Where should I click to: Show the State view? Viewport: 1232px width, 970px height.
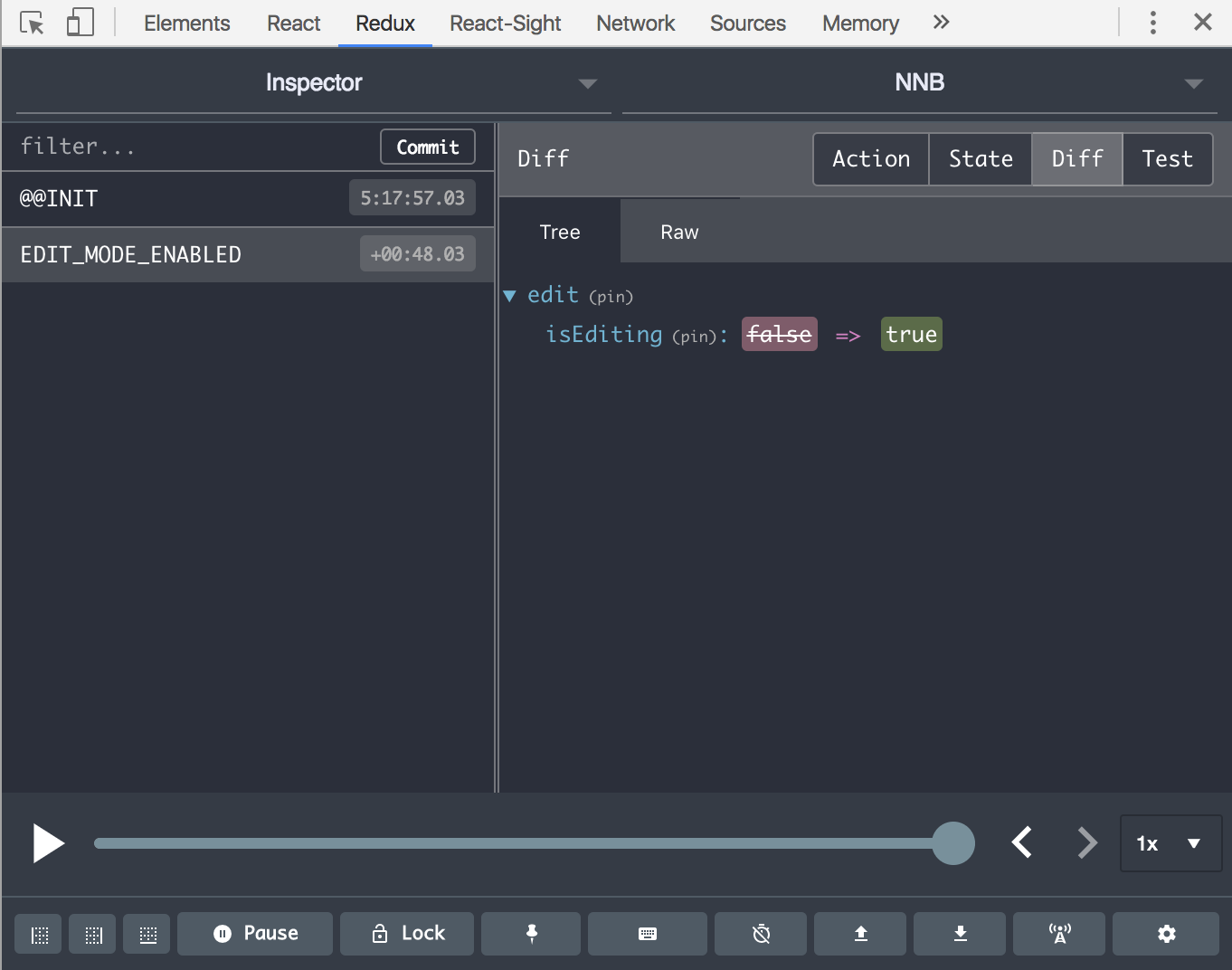pyautogui.click(x=981, y=159)
